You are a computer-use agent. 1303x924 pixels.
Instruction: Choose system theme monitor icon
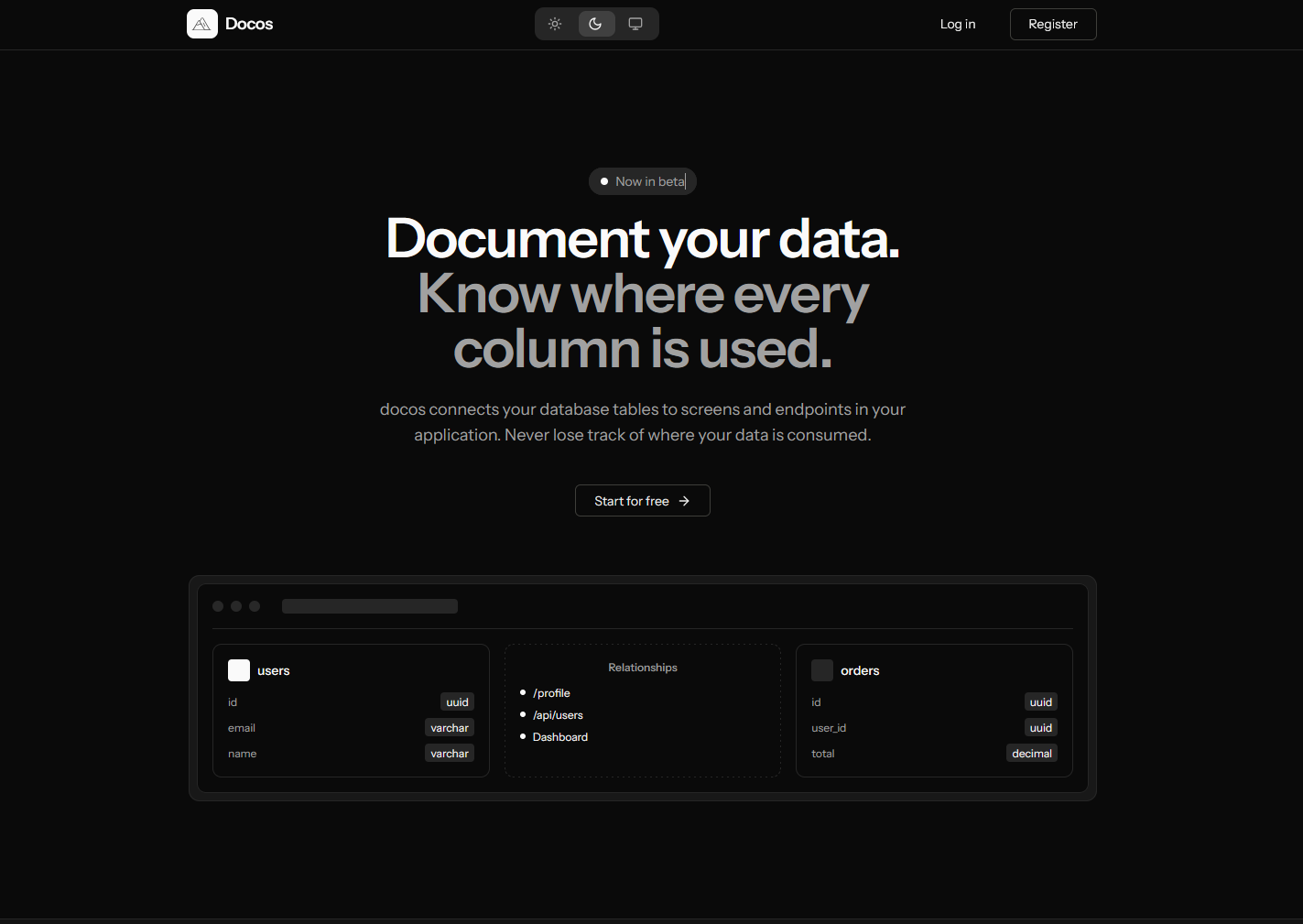click(x=635, y=24)
